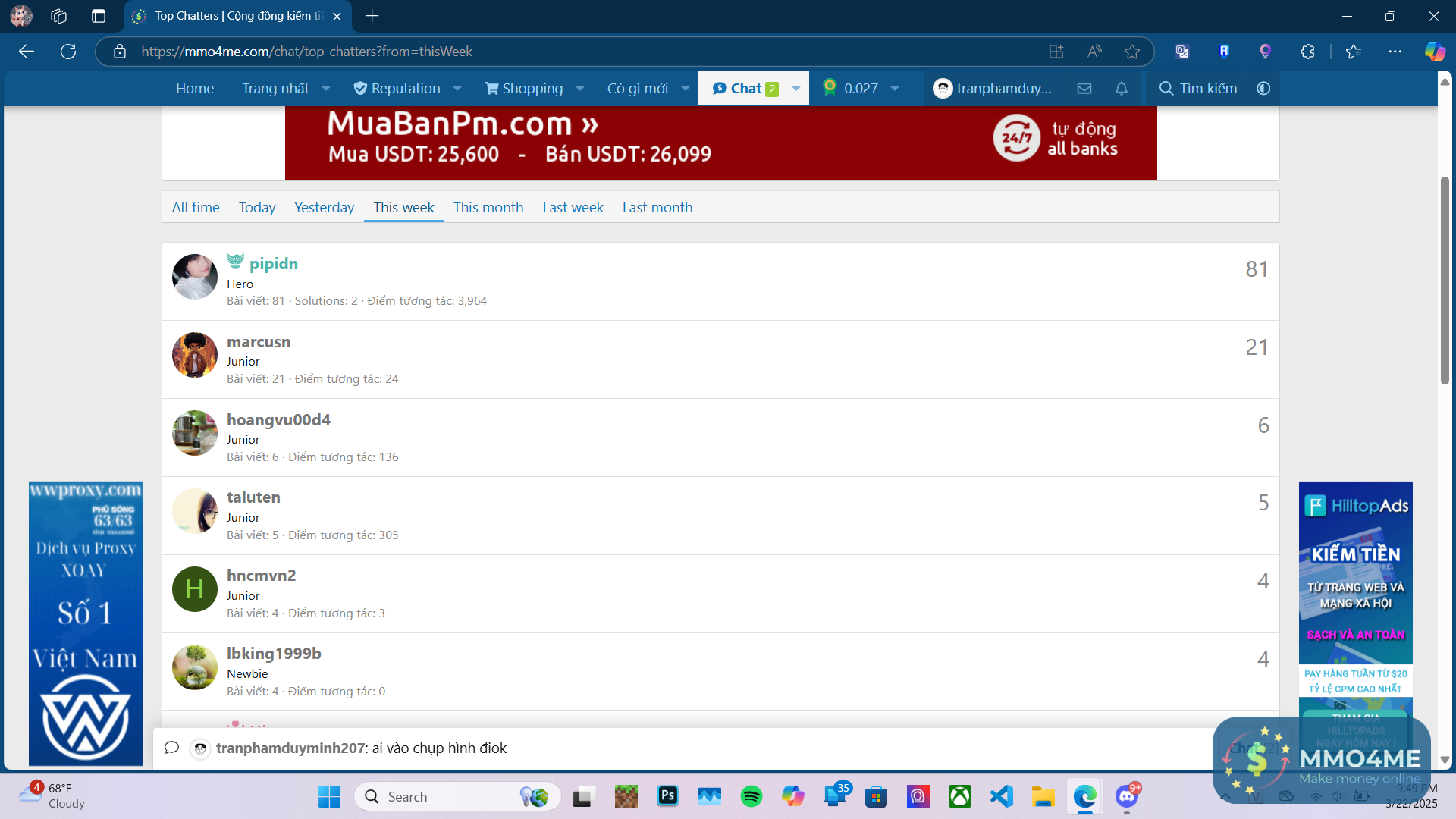Open the alerts bell icon
The image size is (1456, 819).
[1122, 89]
